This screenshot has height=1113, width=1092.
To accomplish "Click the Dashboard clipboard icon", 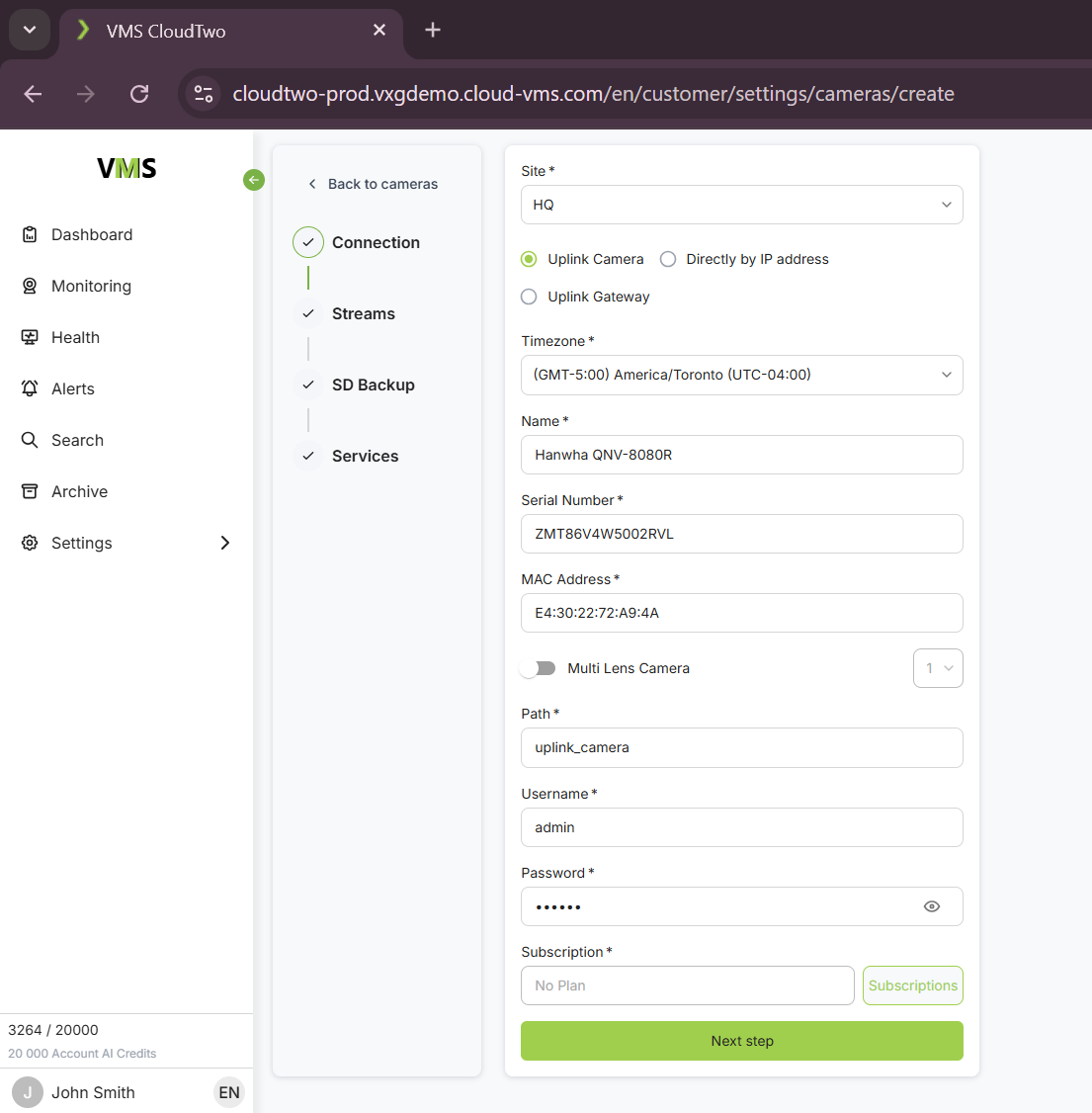I will 30,234.
